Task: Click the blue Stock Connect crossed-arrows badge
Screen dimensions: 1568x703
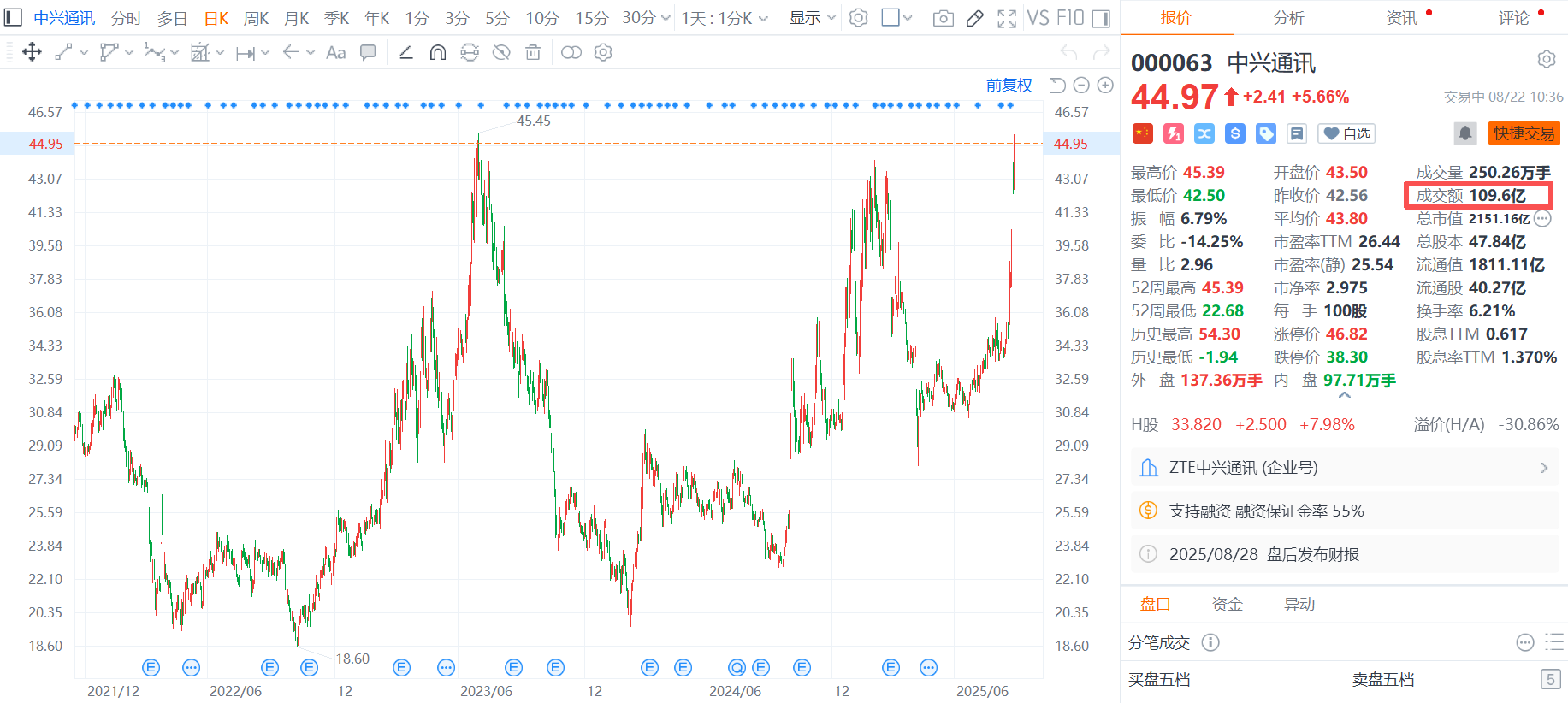Action: point(1204,133)
